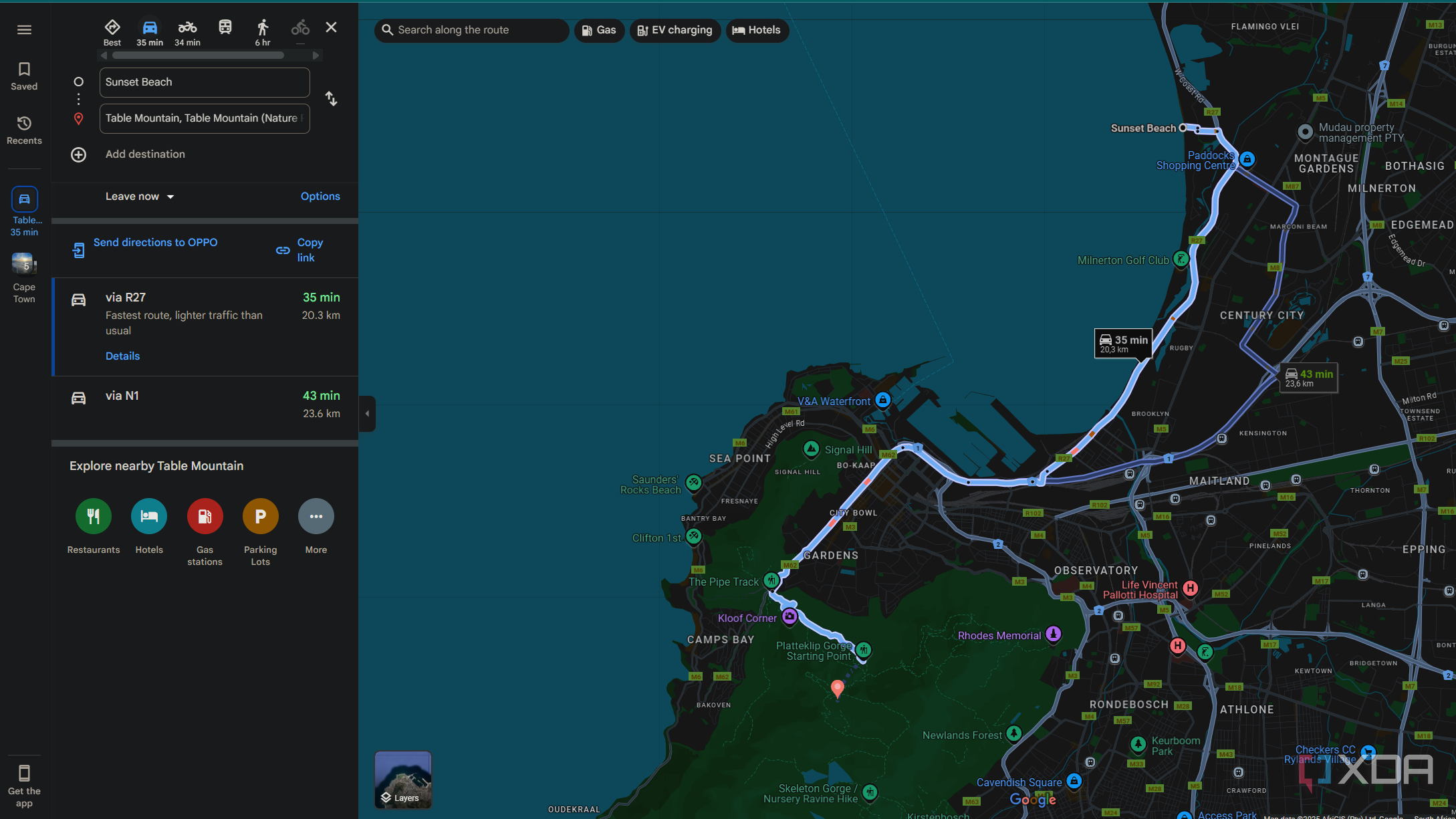Click the Newlands Forest marker
This screenshot has height=819, width=1456.
coord(1014,733)
